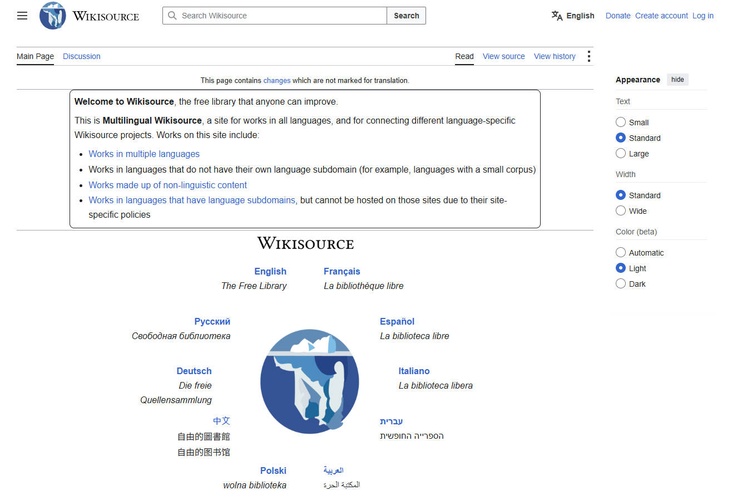The width and height of the screenshot is (732, 500).
Task: Open the language selector icon
Action: pos(556,15)
